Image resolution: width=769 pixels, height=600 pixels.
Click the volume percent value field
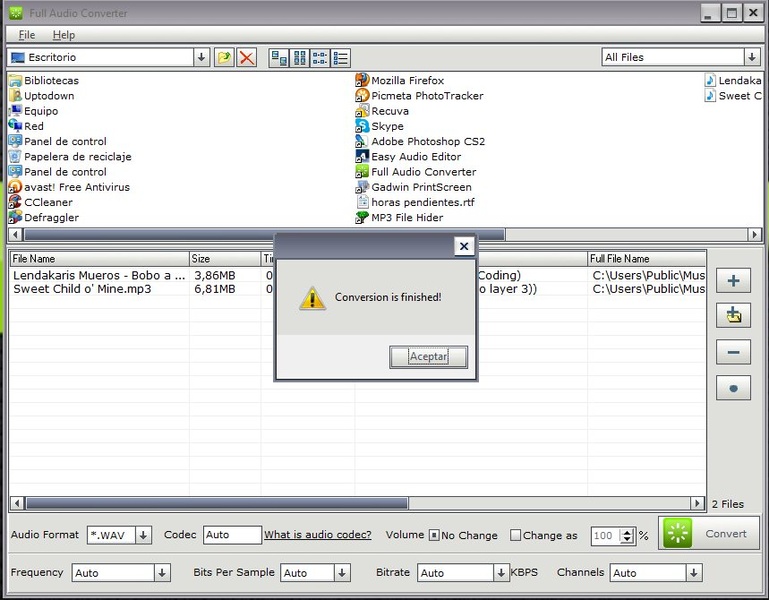tap(606, 536)
